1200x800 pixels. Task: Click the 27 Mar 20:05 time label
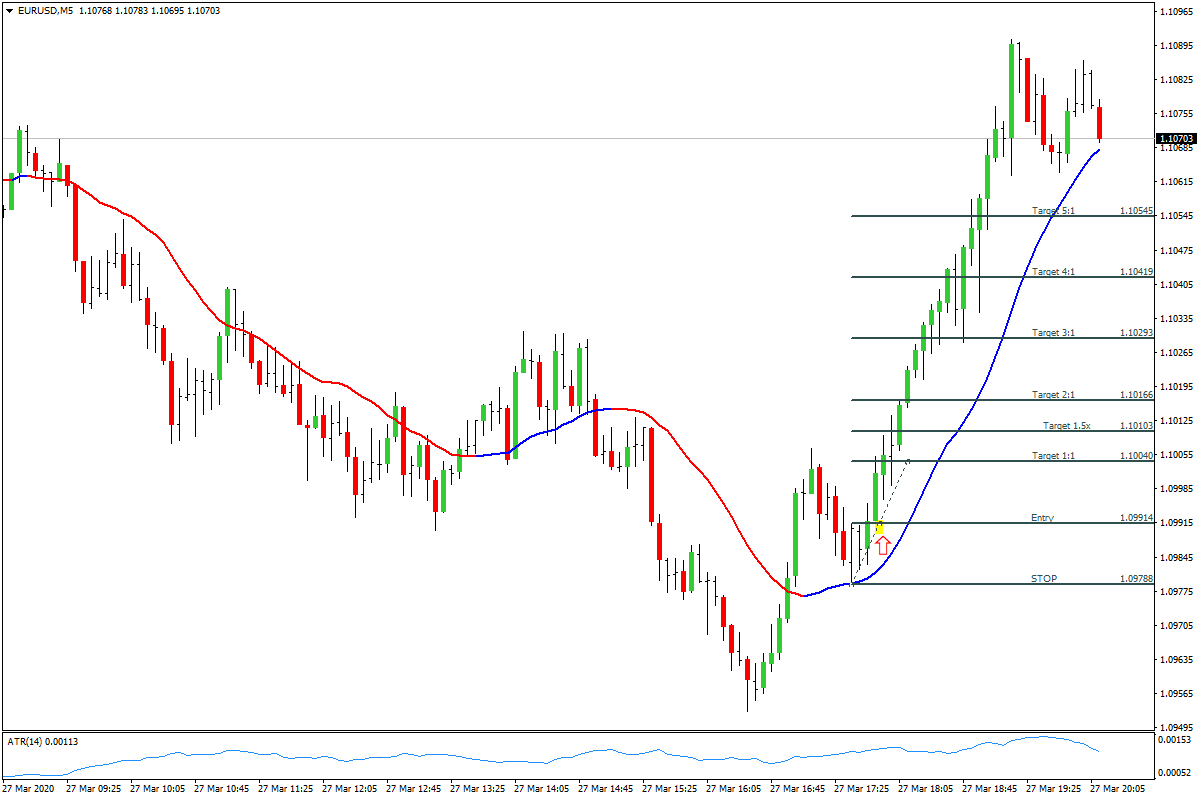point(1118,789)
